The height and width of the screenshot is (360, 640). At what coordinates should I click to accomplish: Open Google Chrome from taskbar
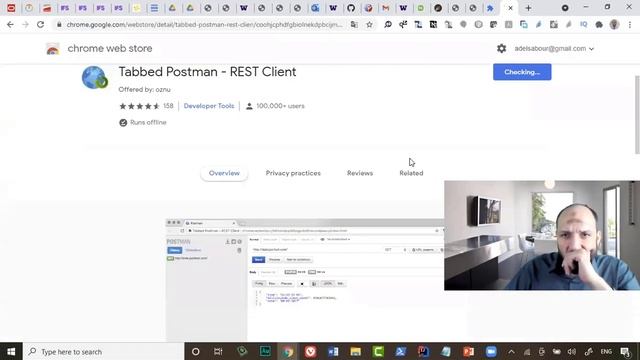coord(288,351)
